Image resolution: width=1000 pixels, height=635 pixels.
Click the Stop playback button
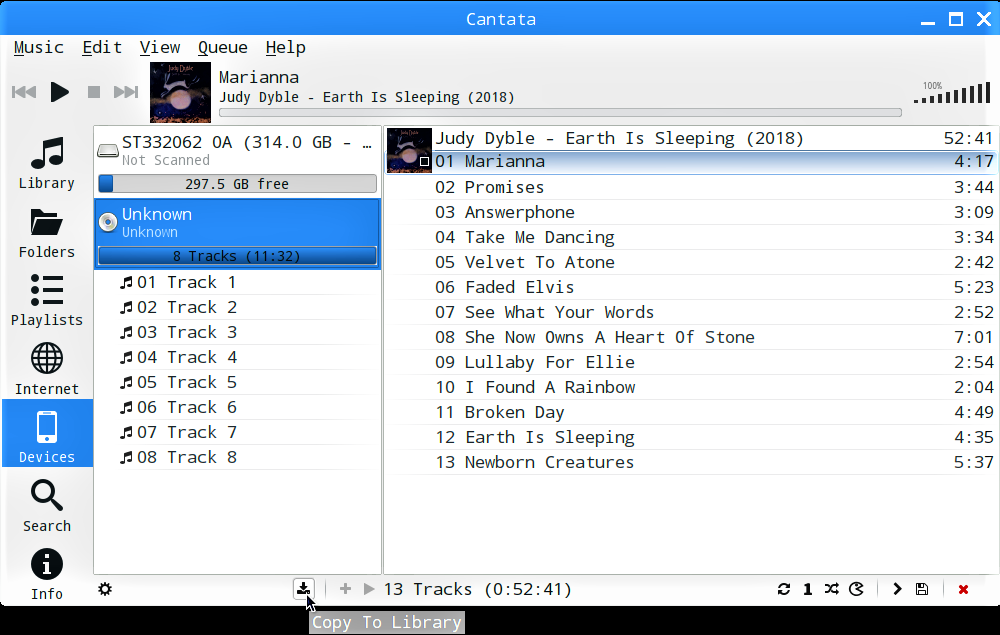tap(94, 92)
